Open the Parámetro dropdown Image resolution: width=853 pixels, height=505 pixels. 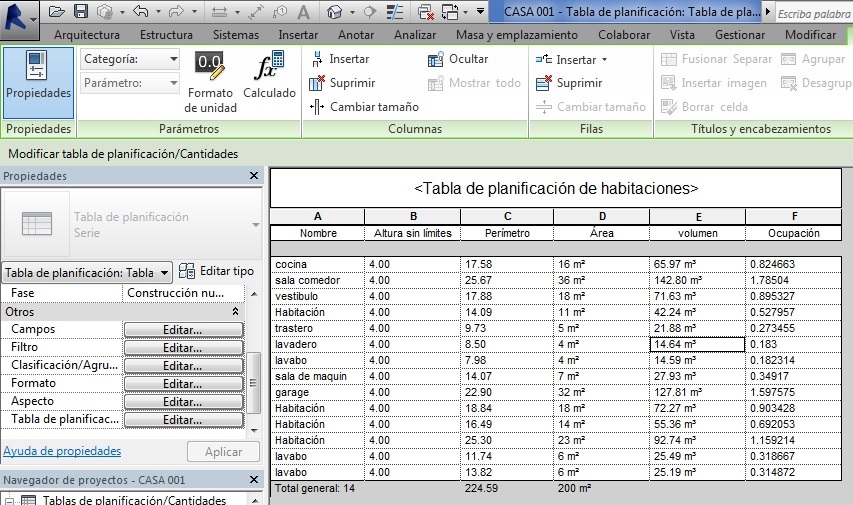[x=130, y=82]
